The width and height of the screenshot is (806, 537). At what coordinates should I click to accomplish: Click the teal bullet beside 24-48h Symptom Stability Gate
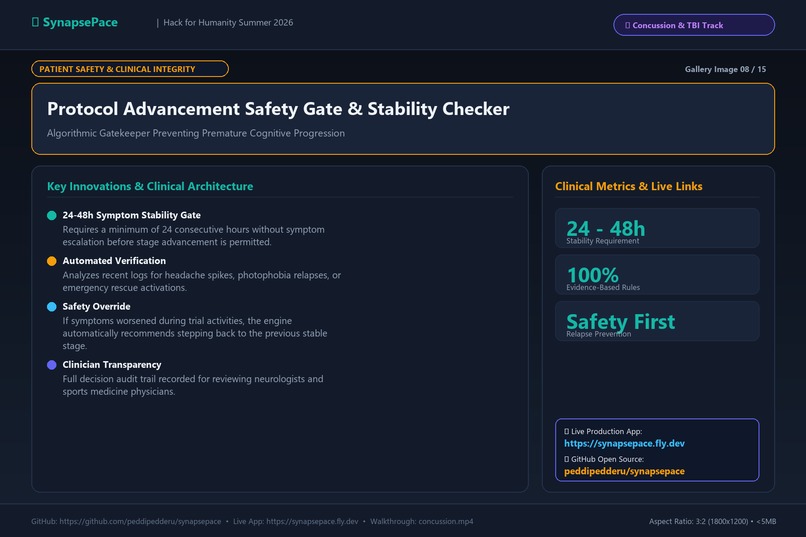tap(51, 215)
